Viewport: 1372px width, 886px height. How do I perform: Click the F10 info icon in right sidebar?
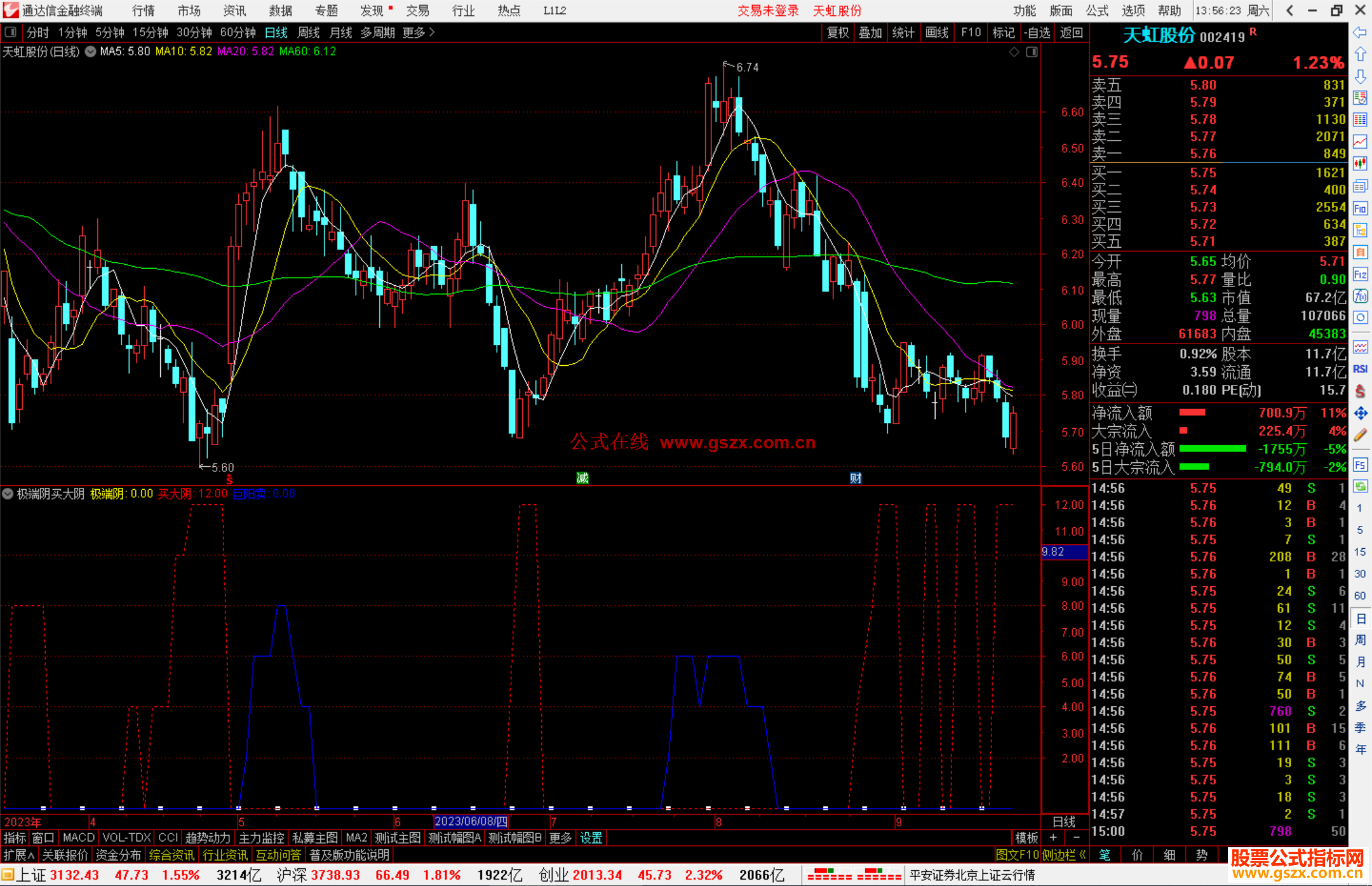pos(1360,208)
